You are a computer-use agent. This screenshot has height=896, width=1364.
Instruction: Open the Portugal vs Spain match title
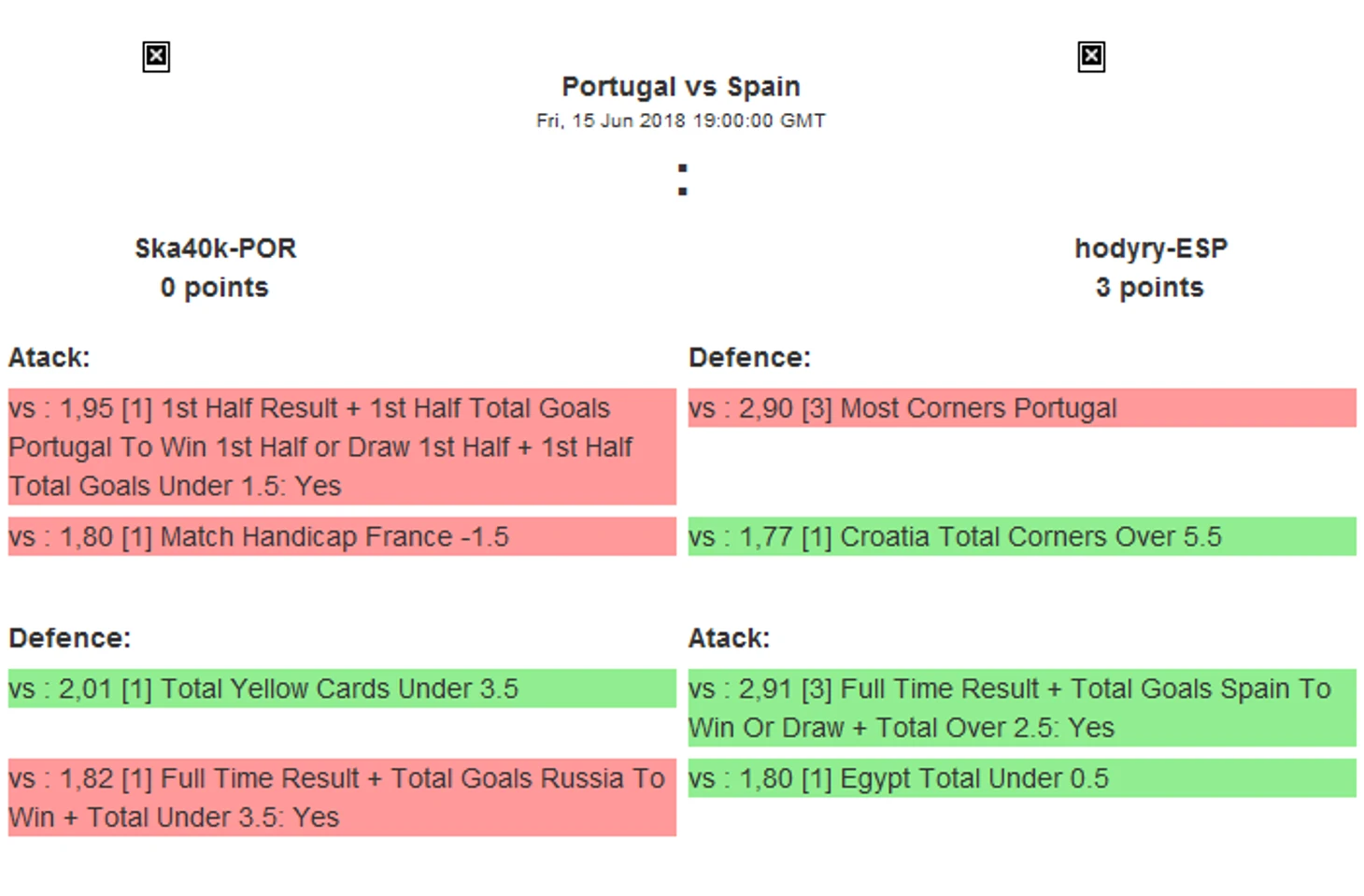click(x=681, y=87)
